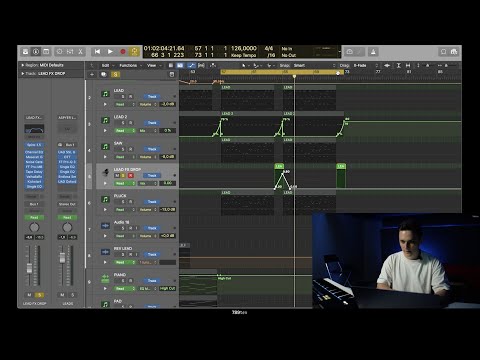Click the LEAD track instrument icon

click(x=105, y=94)
